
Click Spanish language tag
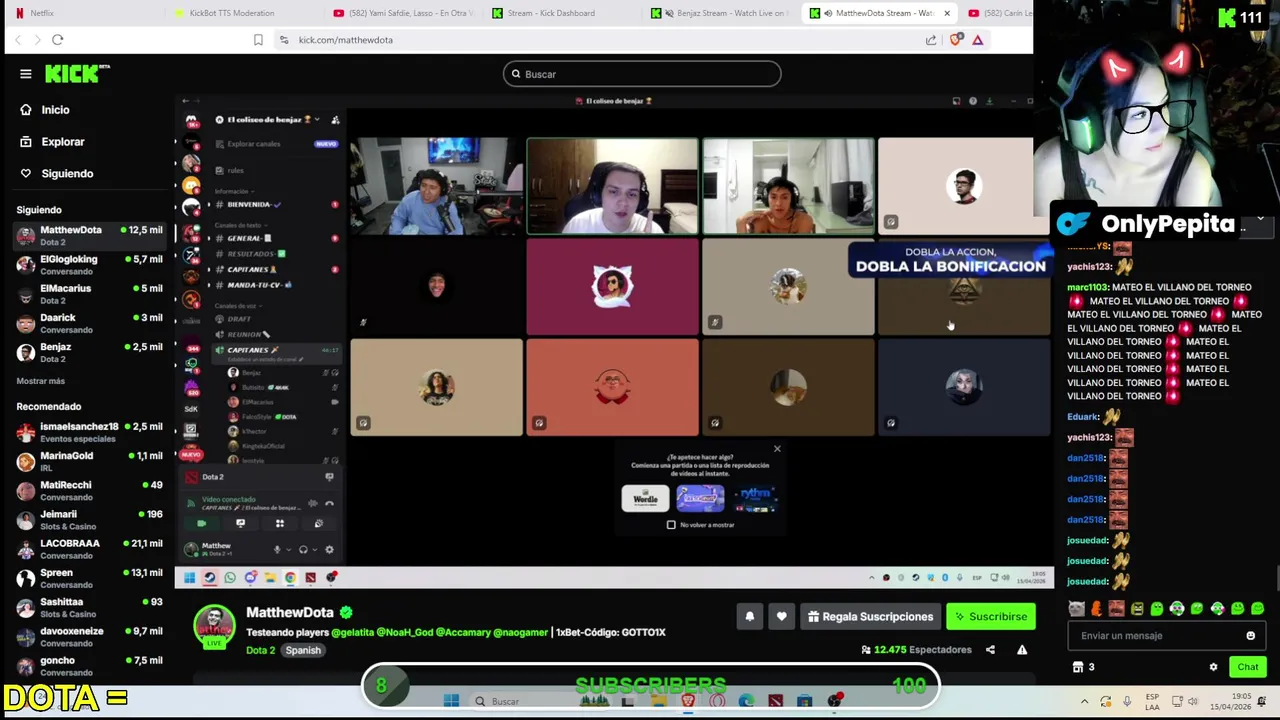pos(303,650)
